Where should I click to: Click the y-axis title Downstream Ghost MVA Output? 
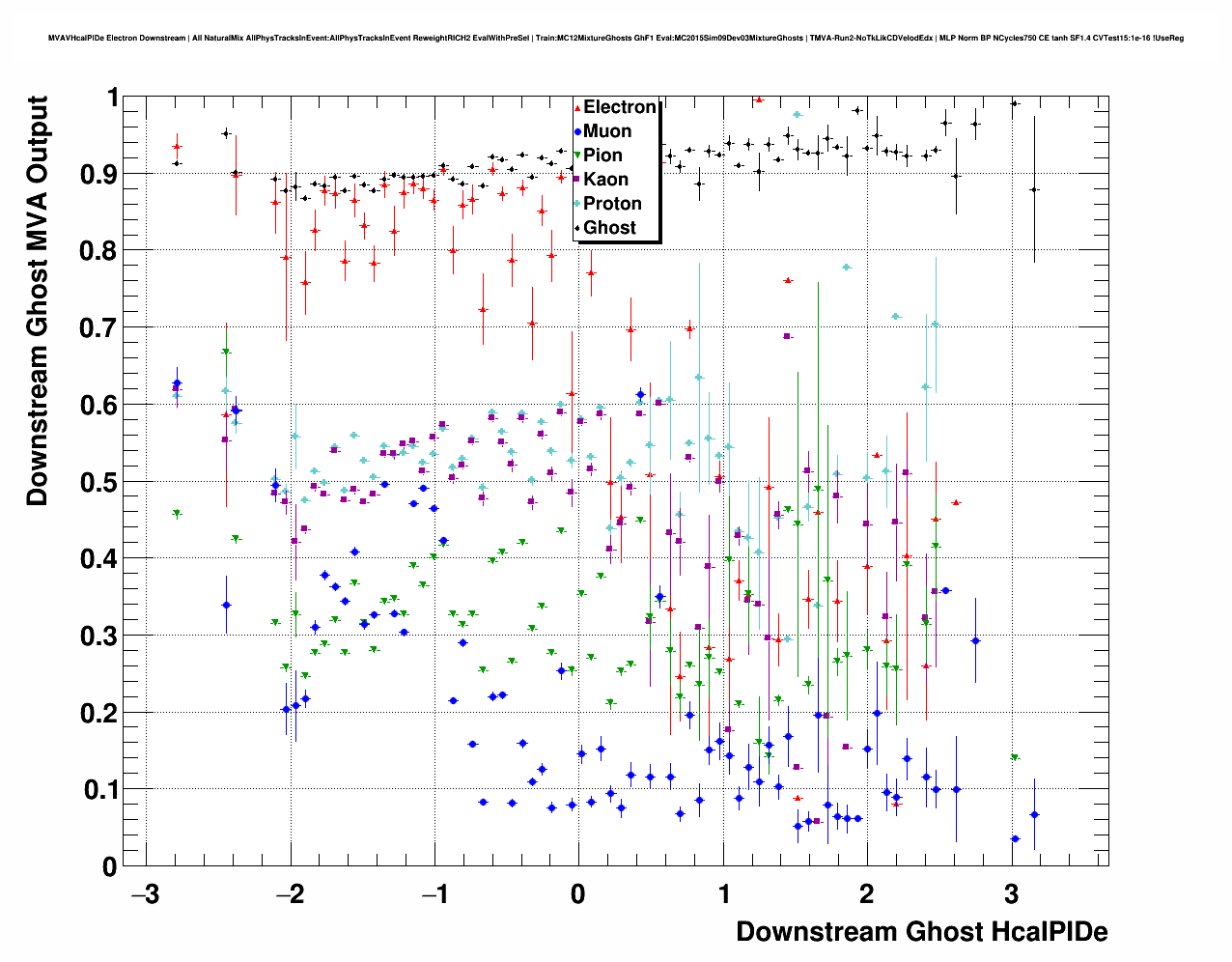(37, 300)
